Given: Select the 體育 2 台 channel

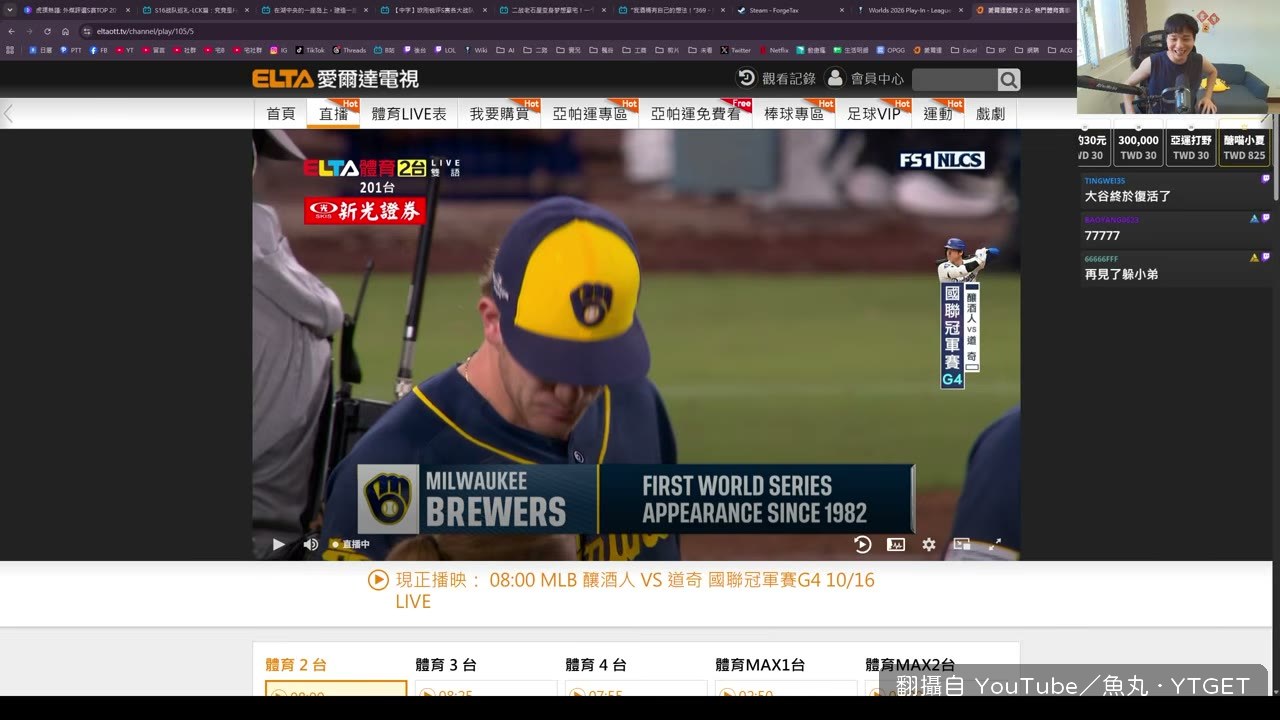Looking at the screenshot, I should tap(296, 665).
